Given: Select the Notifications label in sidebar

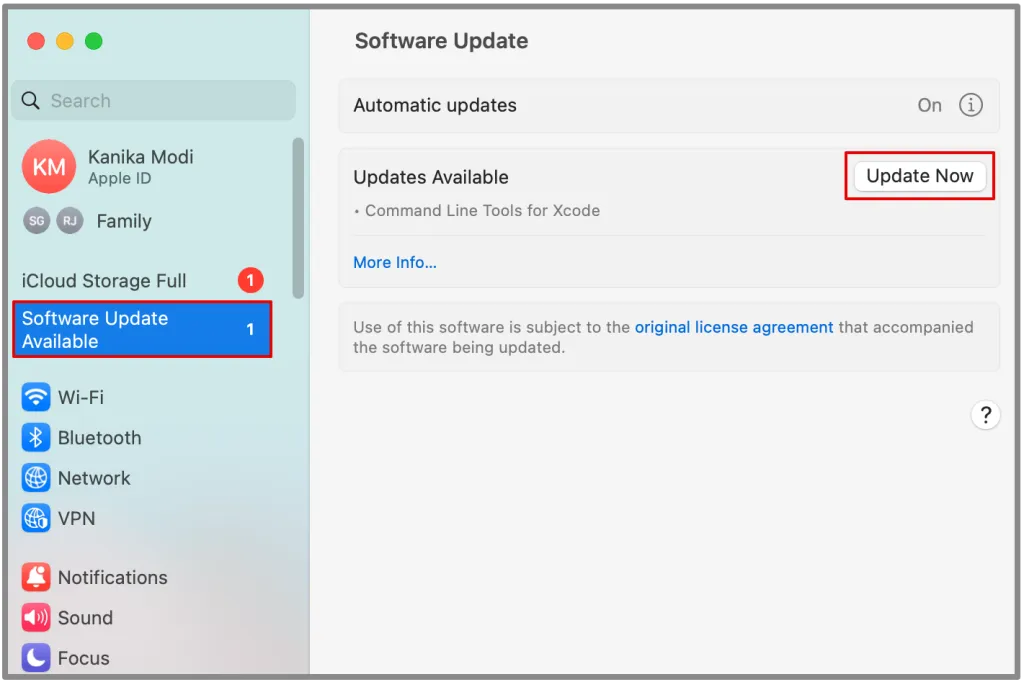Looking at the screenshot, I should (x=112, y=577).
